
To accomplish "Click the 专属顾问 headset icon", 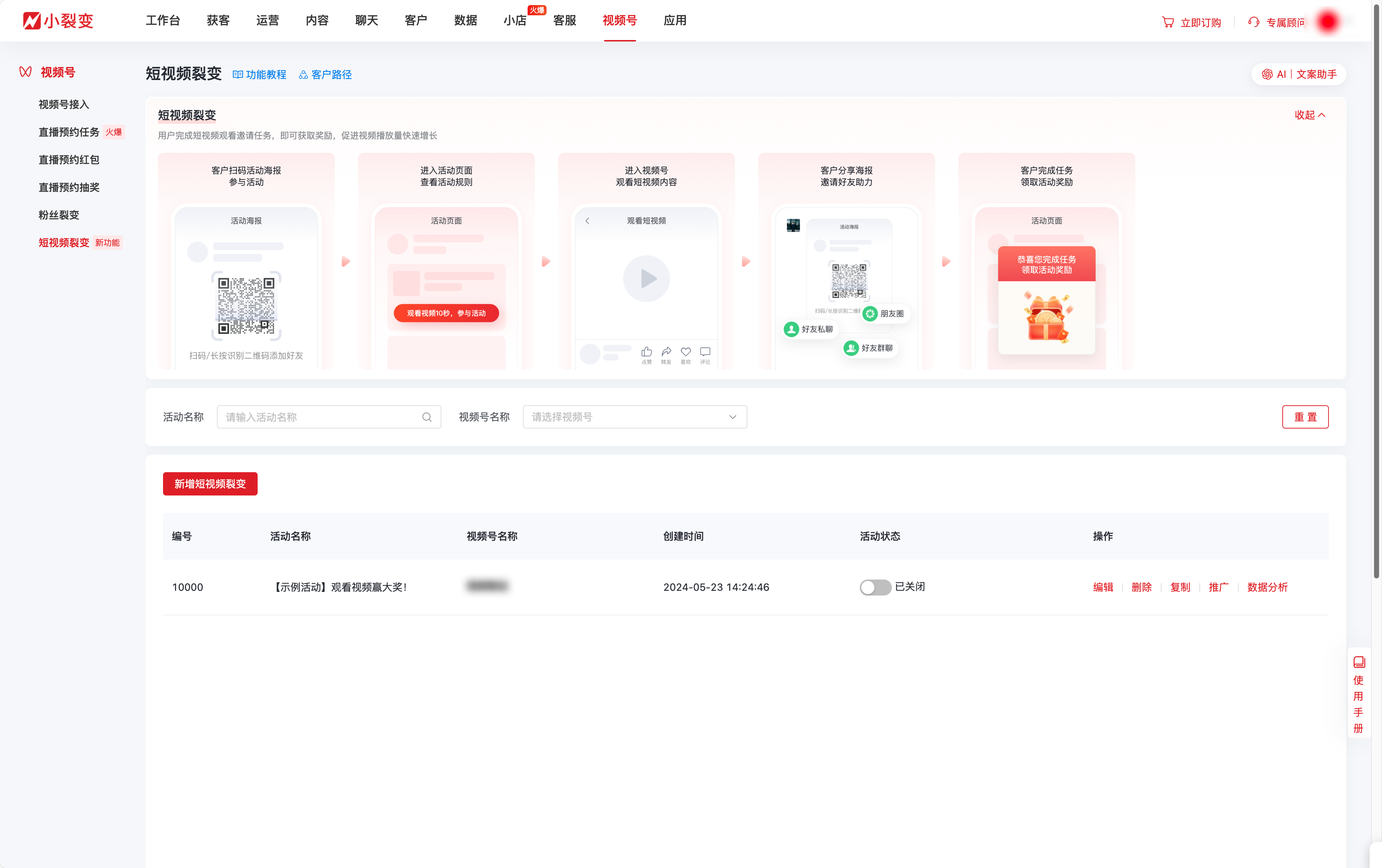I will 1254,22.
